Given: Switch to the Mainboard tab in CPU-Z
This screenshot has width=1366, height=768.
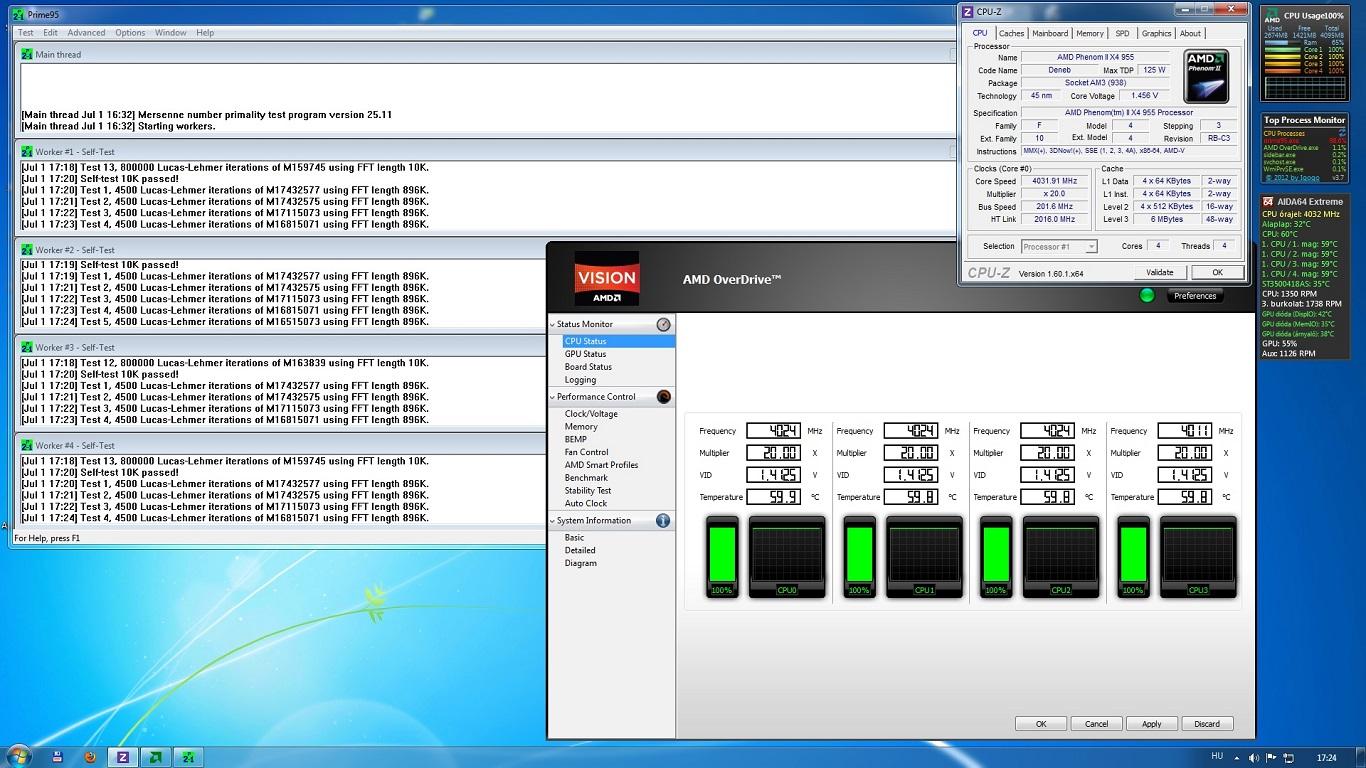Looking at the screenshot, I should pyautogui.click(x=1050, y=33).
